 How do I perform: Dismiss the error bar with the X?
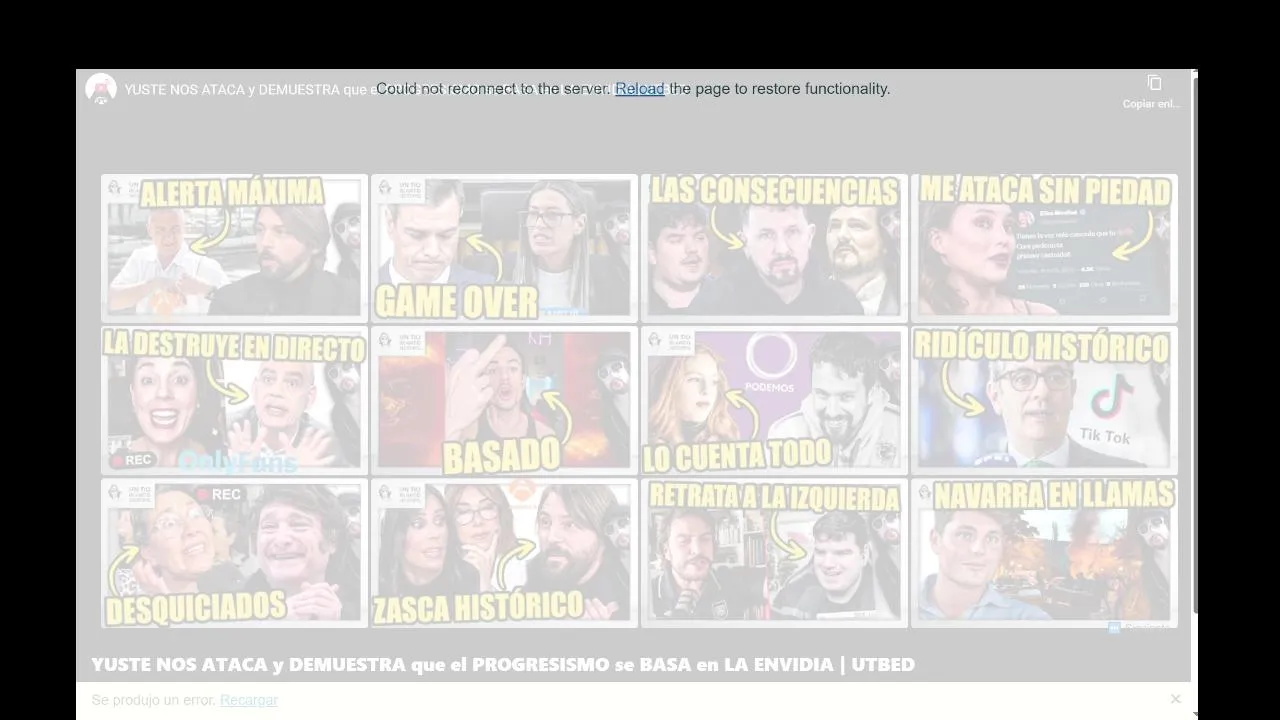coord(1175,699)
